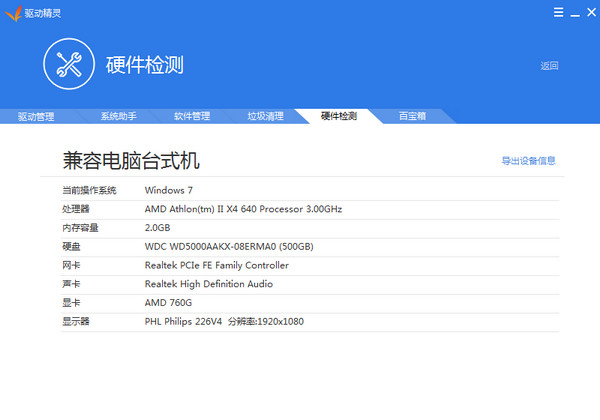The height and width of the screenshot is (420, 600).
Task: Open the 百宝箱 tab
Action: (413, 116)
